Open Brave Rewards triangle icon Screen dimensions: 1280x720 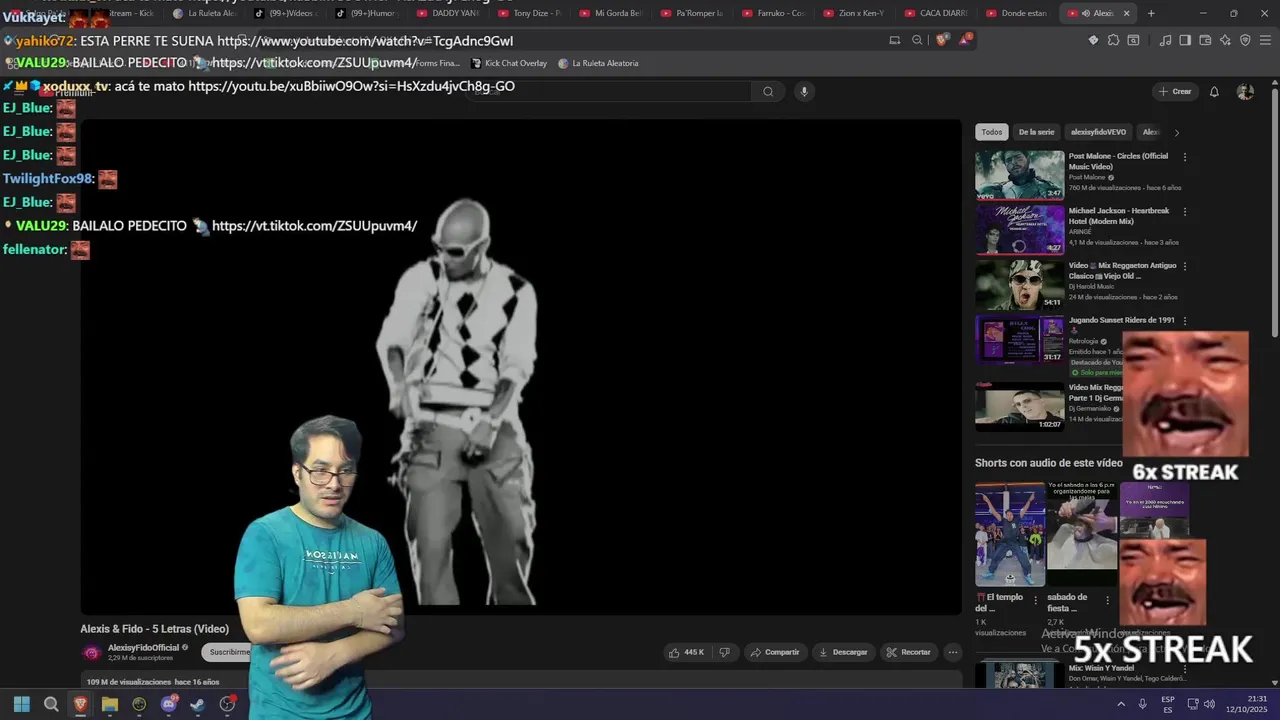pyautogui.click(x=965, y=40)
